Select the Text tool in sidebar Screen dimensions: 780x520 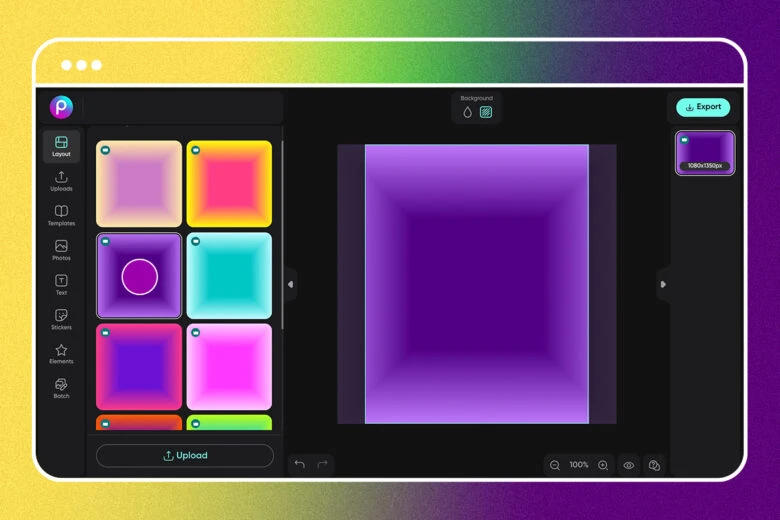click(x=61, y=285)
